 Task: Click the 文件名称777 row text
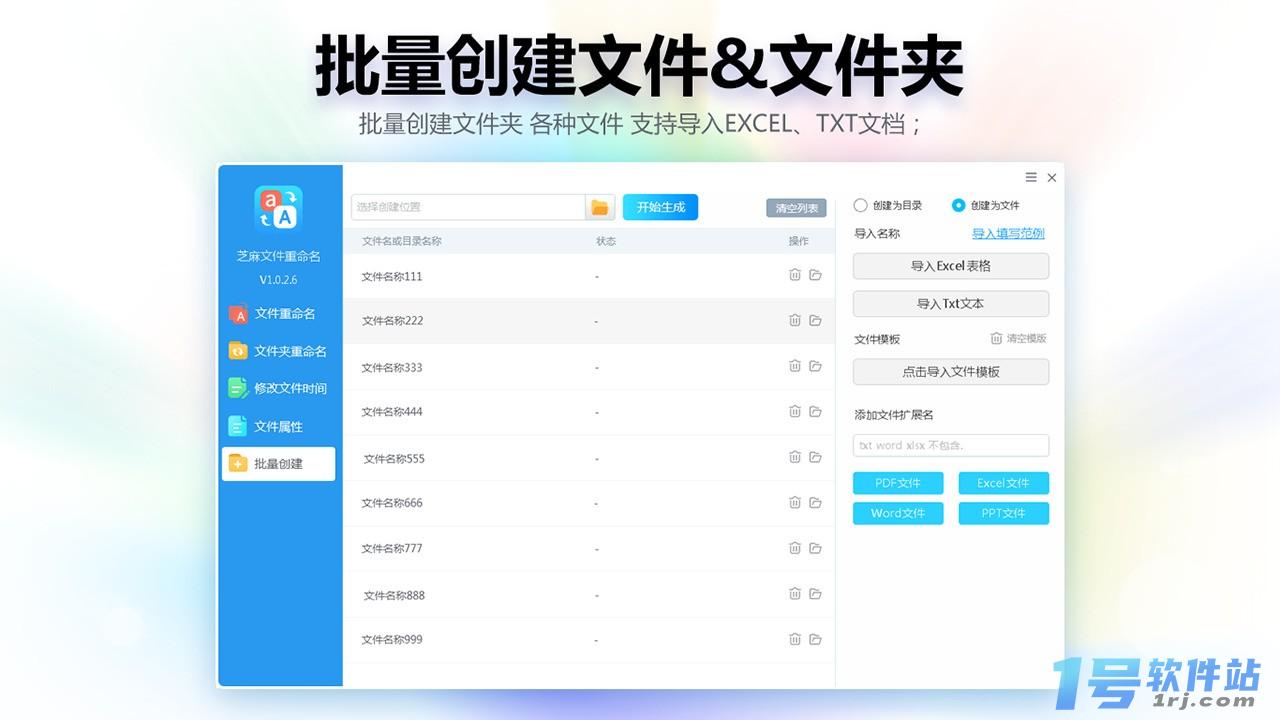(392, 549)
